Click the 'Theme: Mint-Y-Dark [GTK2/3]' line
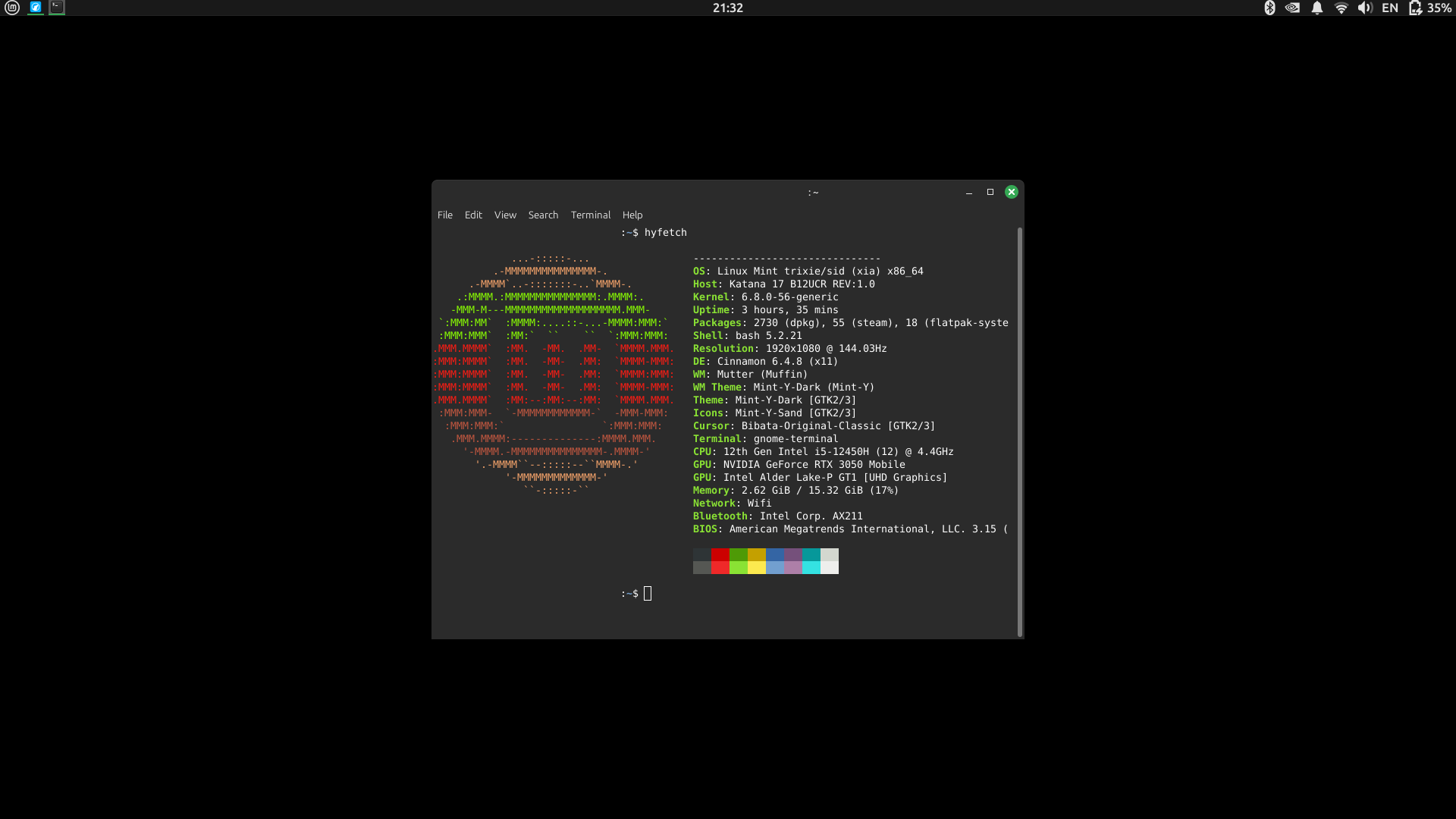Screen dimensions: 1456x819 point(775,400)
